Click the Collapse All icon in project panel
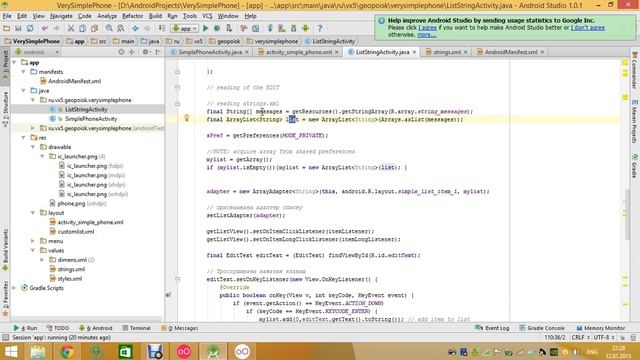The width and height of the screenshot is (640, 360). pos(131,52)
